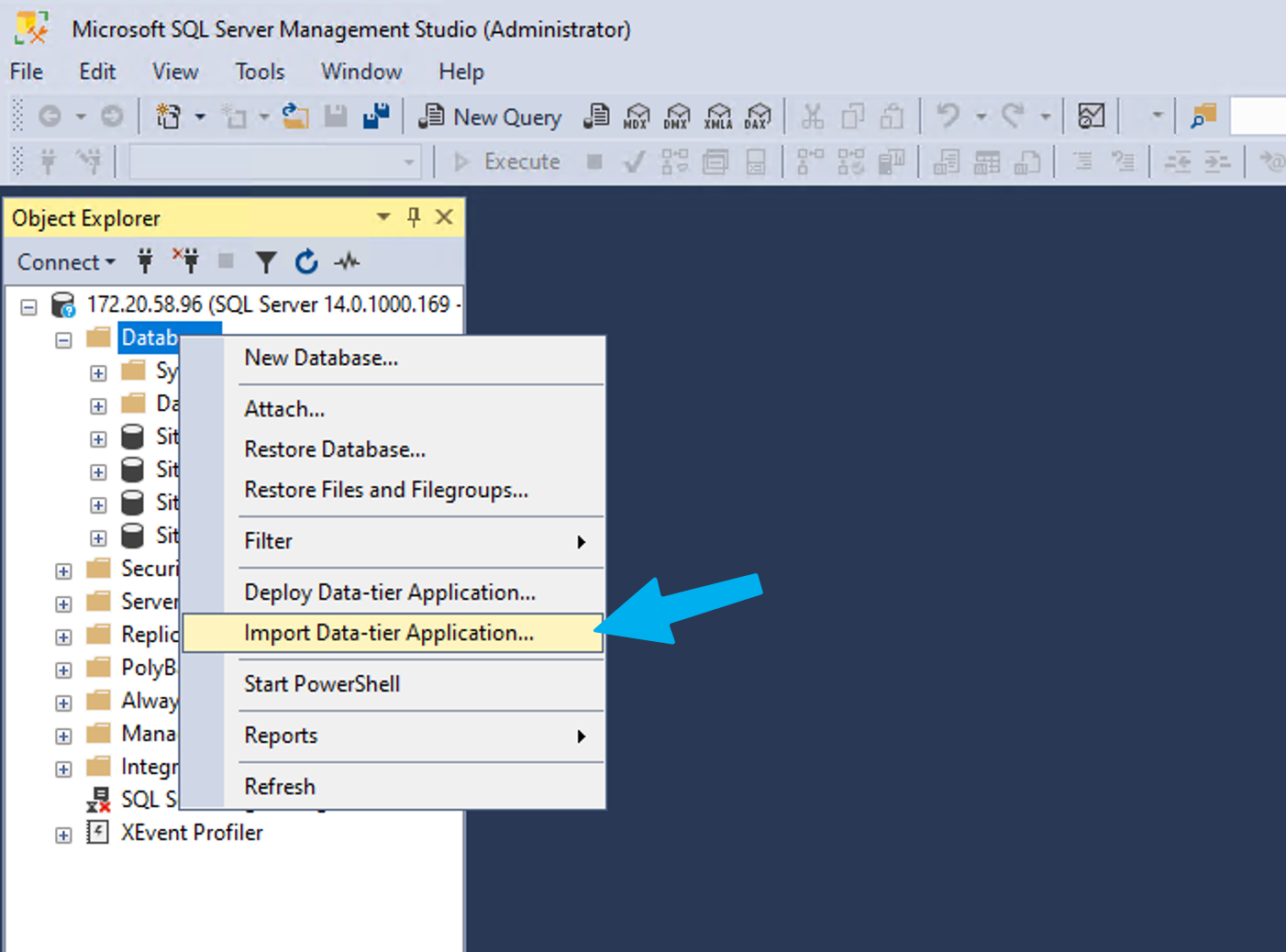
Task: Click the Database Engine Query icon
Action: (596, 116)
